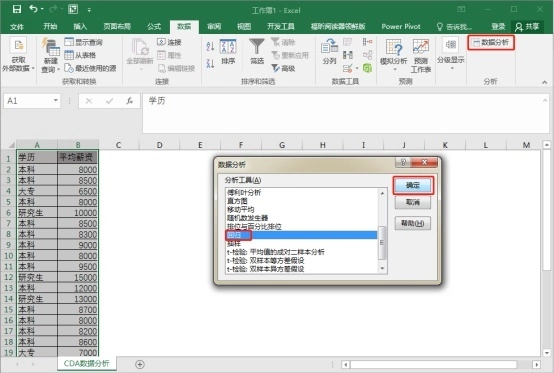The height and width of the screenshot is (373, 554).
Task: Click the green manage data model icon
Action: tap(367, 68)
